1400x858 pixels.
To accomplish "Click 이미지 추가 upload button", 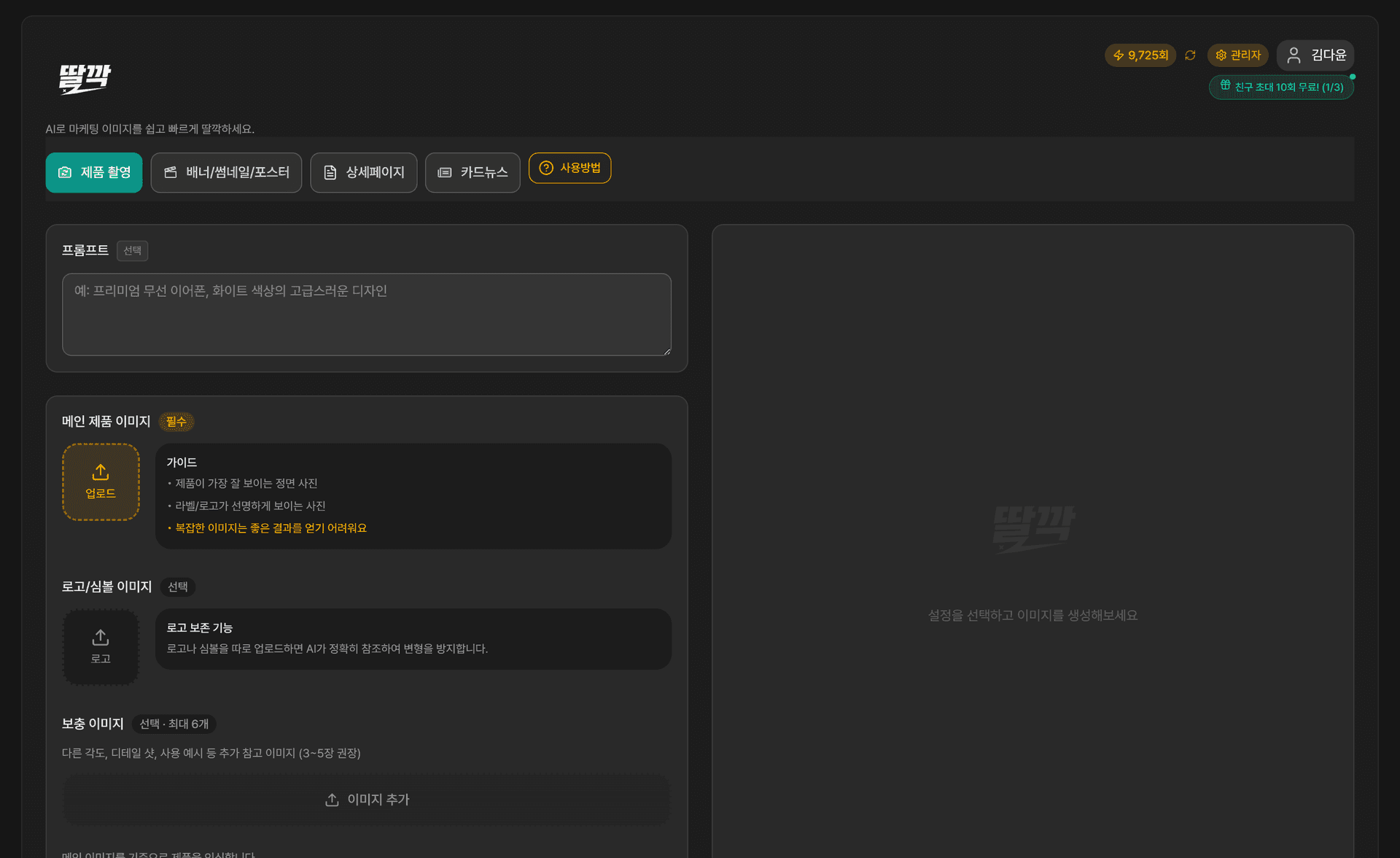I will 367,800.
